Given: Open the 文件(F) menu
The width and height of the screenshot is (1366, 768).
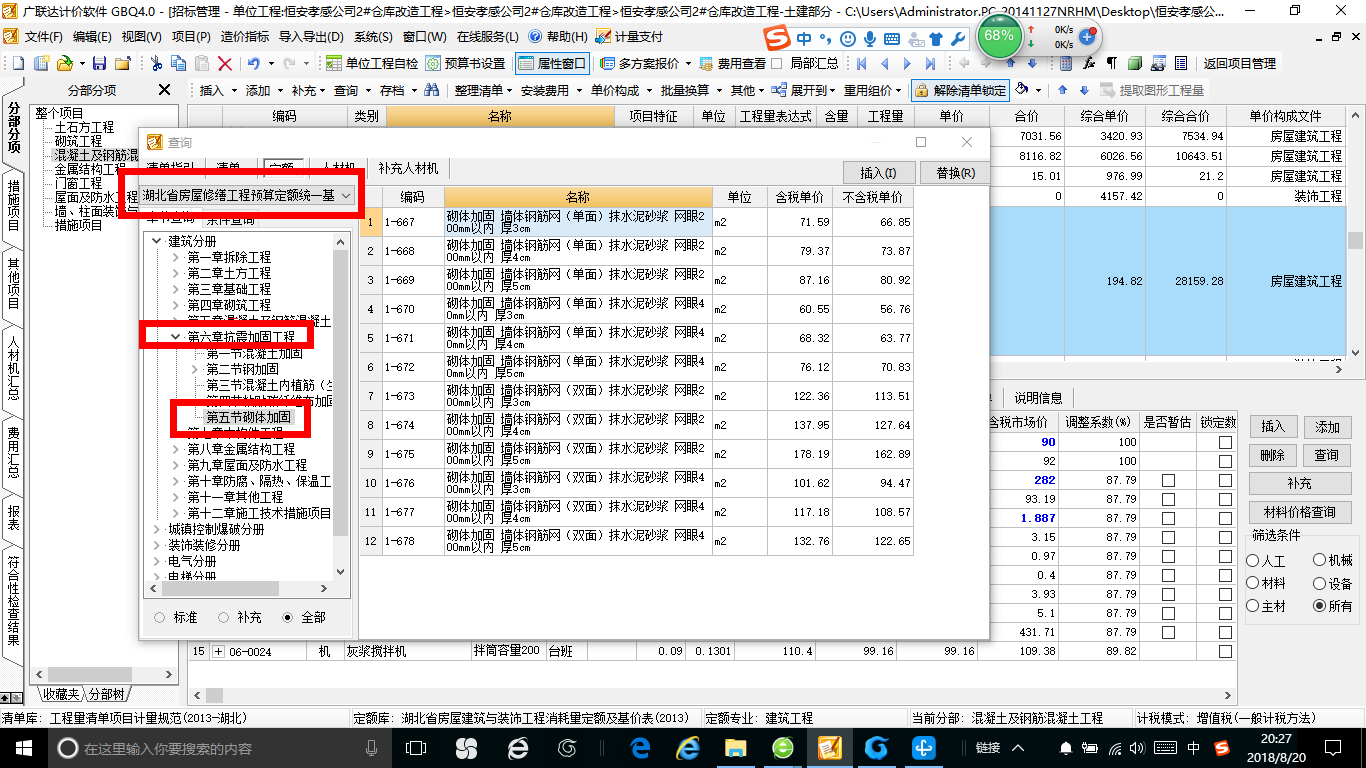Looking at the screenshot, I should pyautogui.click(x=43, y=36).
